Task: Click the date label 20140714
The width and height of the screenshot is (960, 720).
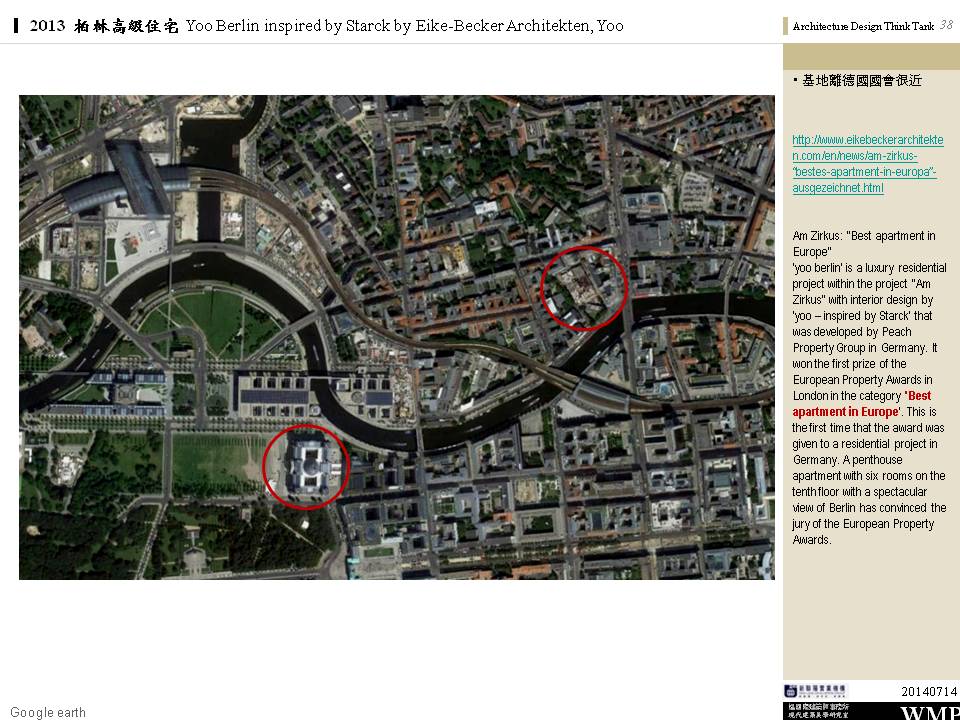Action: [928, 692]
